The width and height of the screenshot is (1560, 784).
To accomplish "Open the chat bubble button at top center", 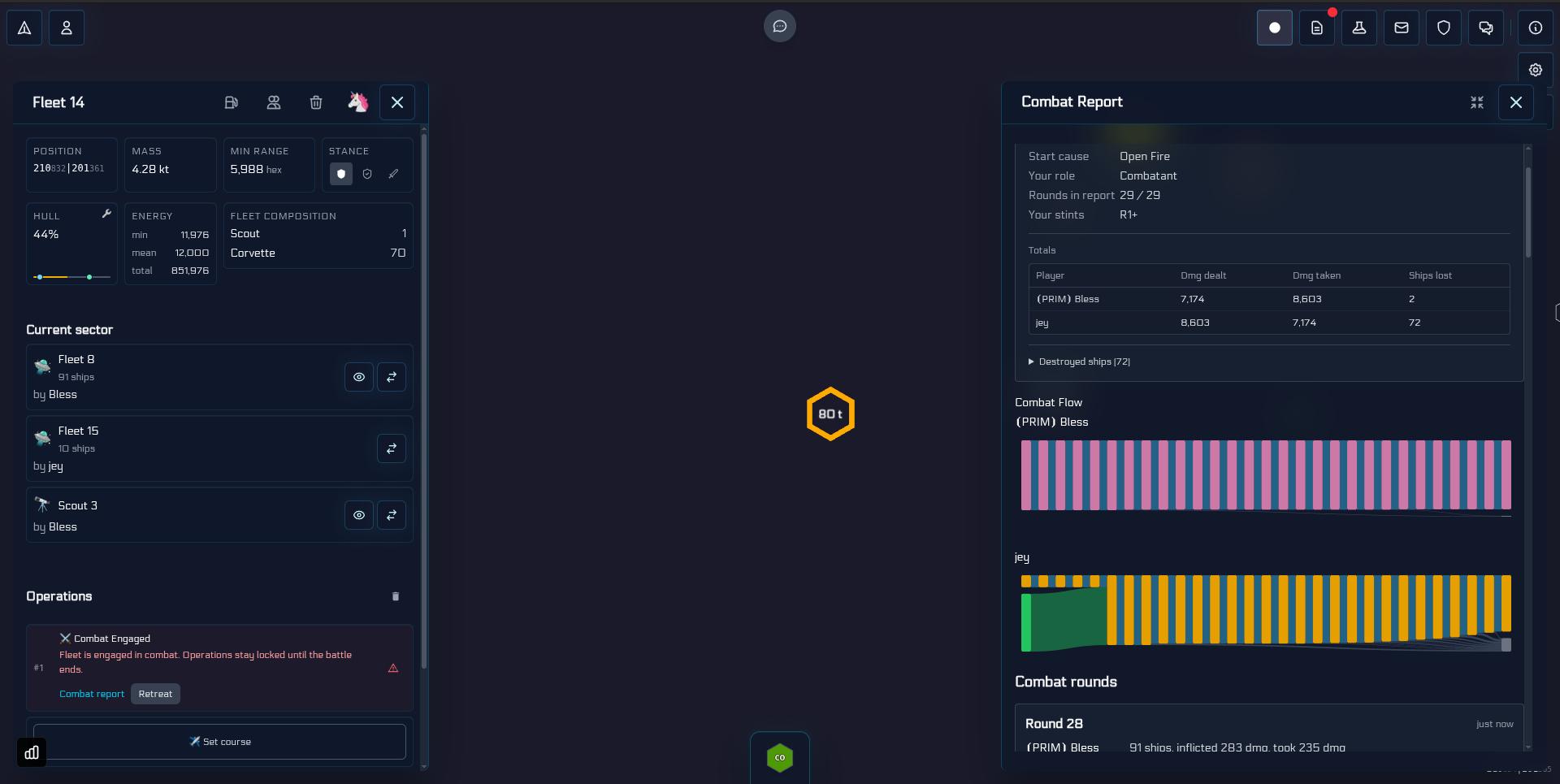I will (x=780, y=27).
